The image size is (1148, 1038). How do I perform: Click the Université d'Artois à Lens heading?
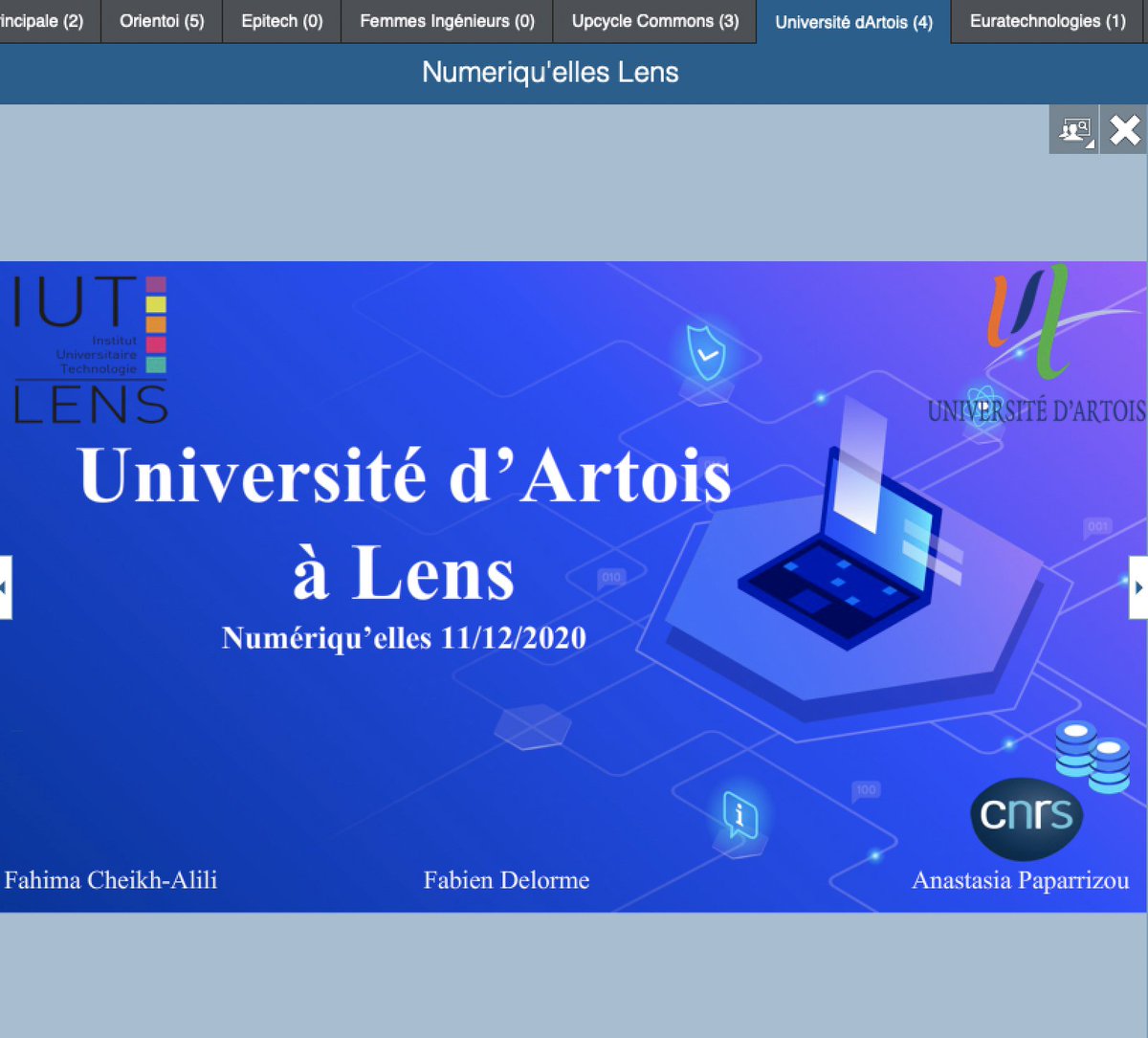[x=405, y=524]
